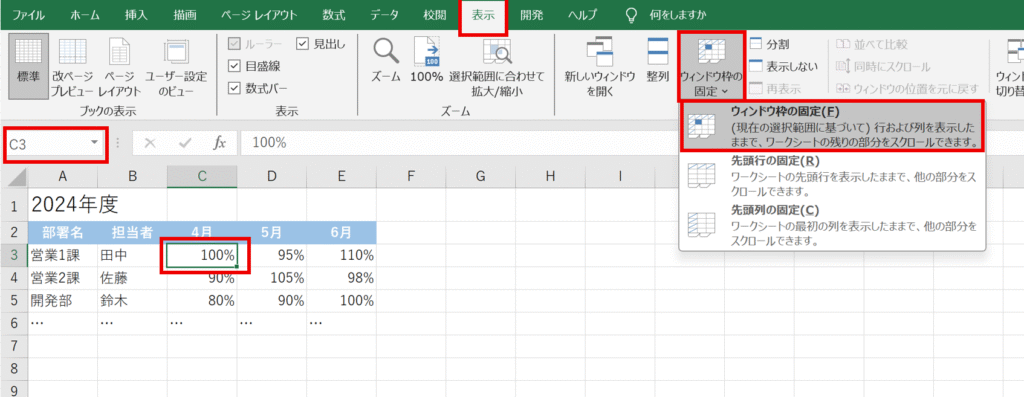Open the 描画 tab

click(185, 14)
